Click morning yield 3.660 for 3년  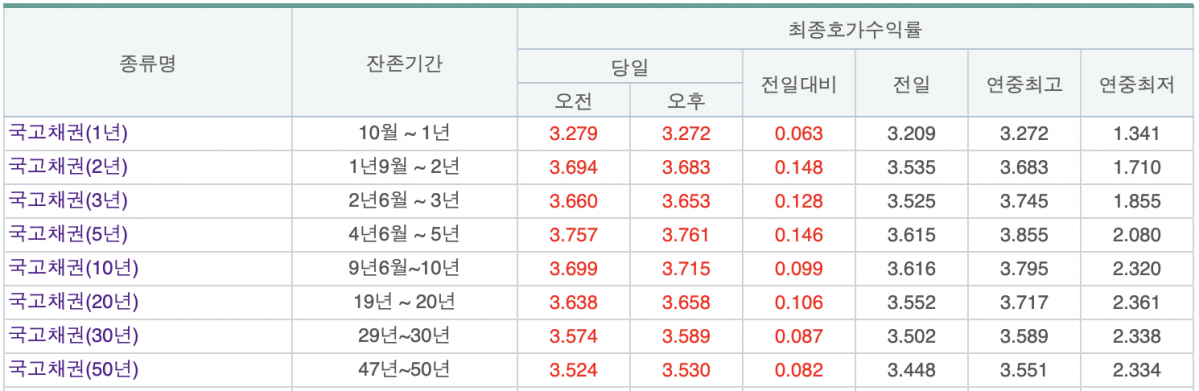[574, 201]
